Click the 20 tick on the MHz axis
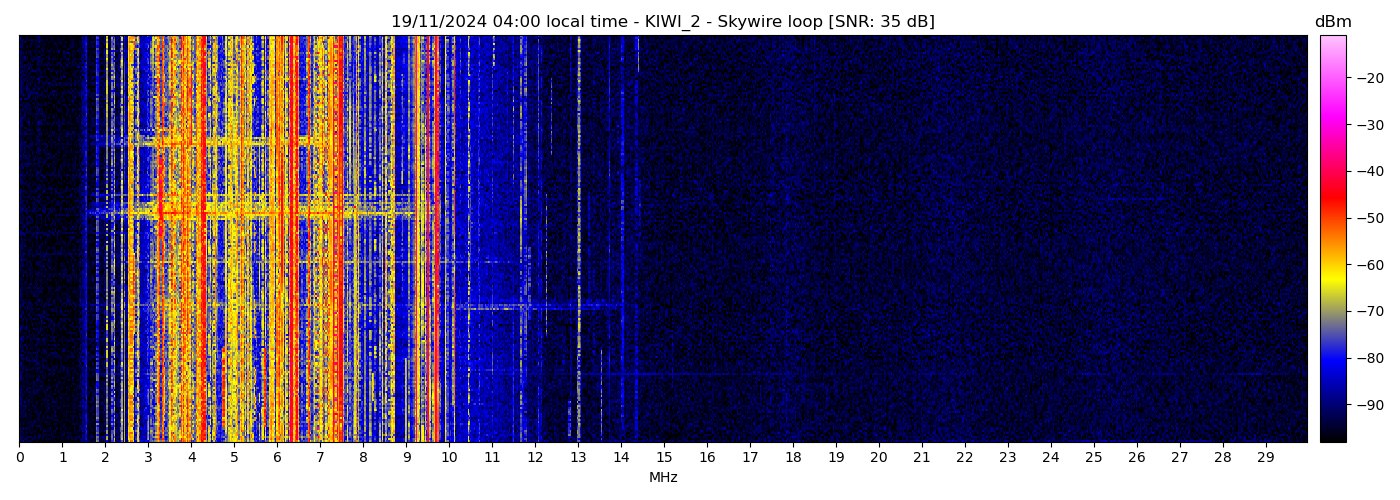1400x500 pixels. [879, 457]
